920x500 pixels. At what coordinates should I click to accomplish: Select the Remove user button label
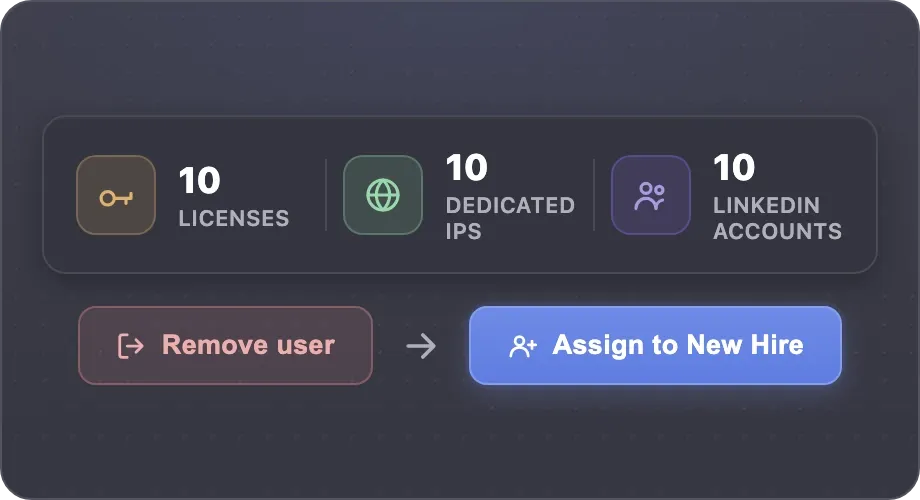tap(248, 344)
